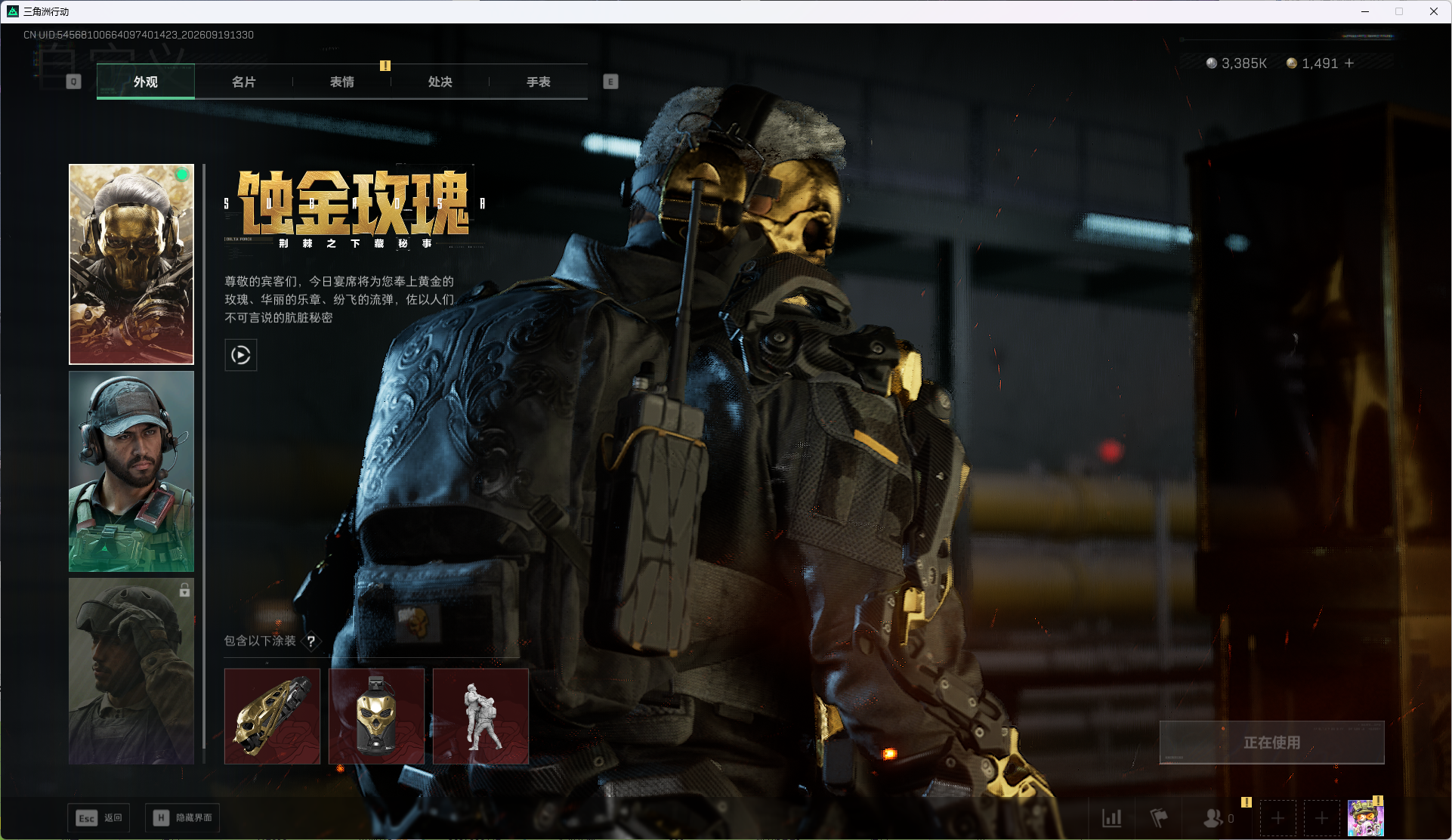View the gold skull weapon item
Viewport: 1452px width, 840px height.
[272, 716]
